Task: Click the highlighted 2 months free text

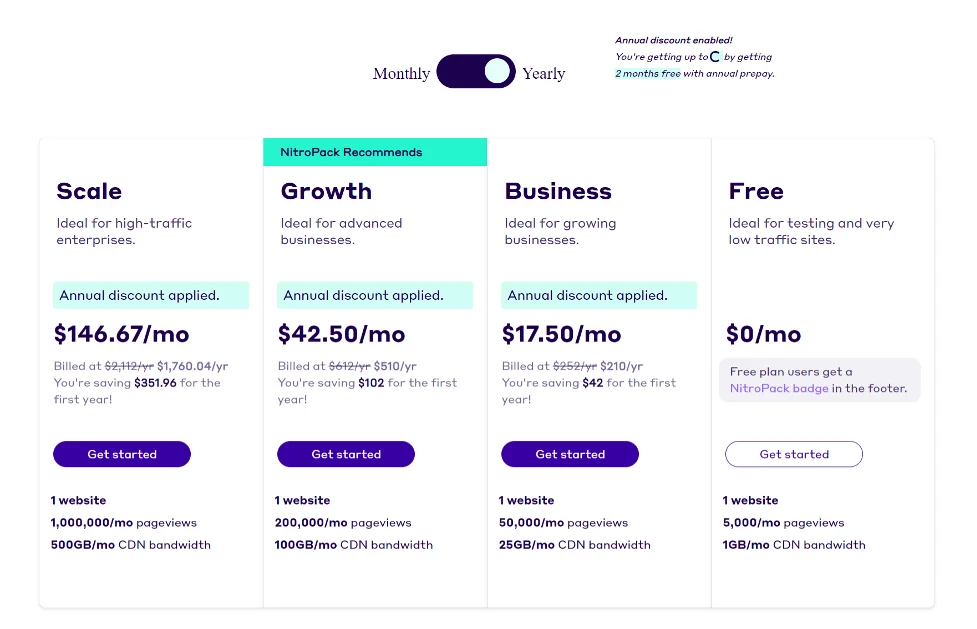Action: pos(647,74)
